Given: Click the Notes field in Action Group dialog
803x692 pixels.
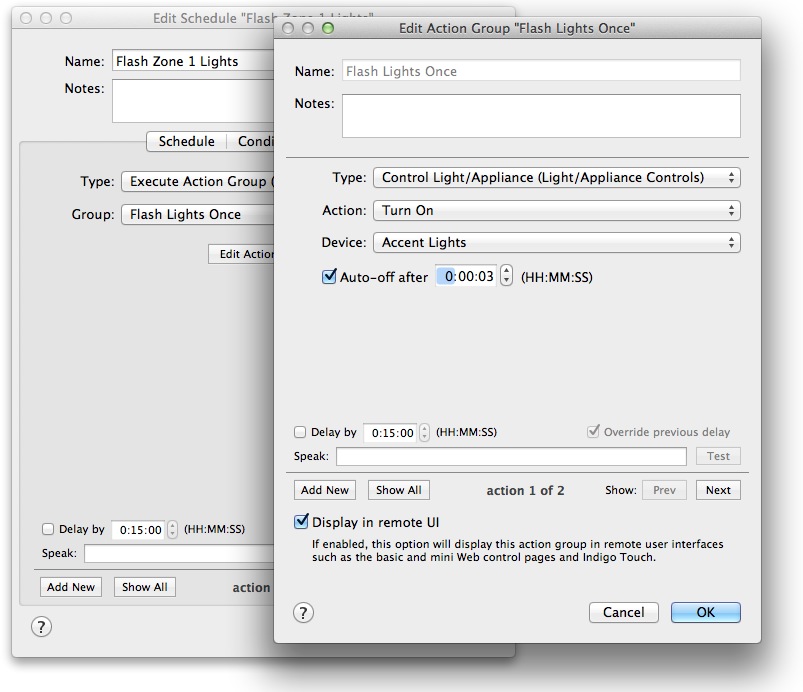Looking at the screenshot, I should click(x=541, y=116).
